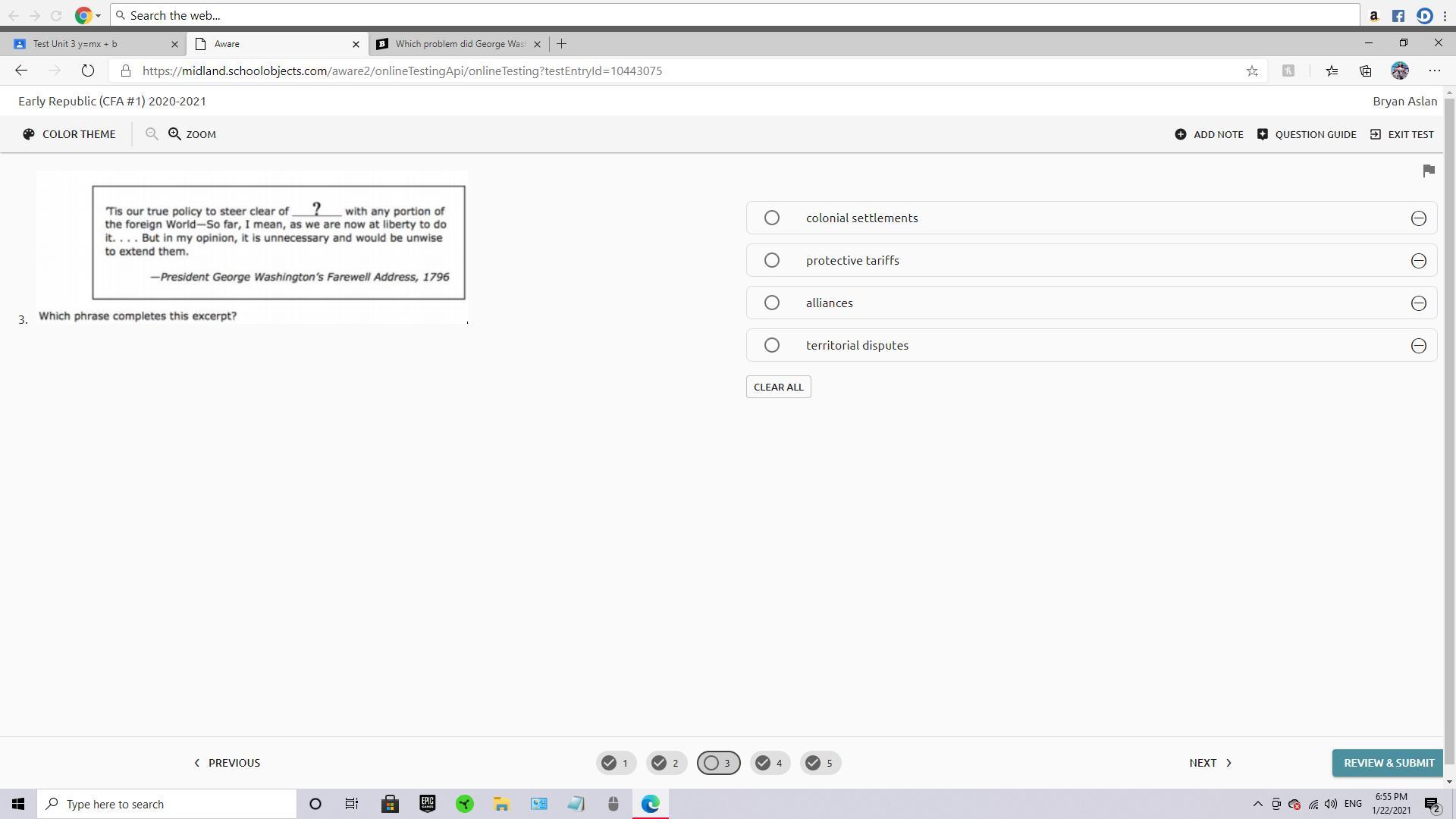Go back with the Previous chevron
This screenshot has width=1456, height=819.
pyautogui.click(x=197, y=763)
